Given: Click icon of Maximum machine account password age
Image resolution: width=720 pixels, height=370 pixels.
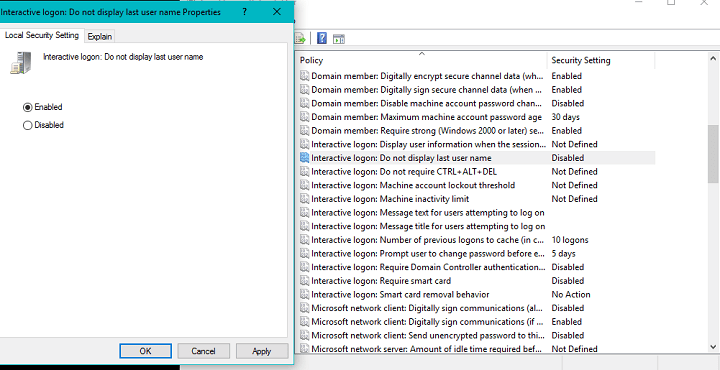Looking at the screenshot, I should 304,117.
